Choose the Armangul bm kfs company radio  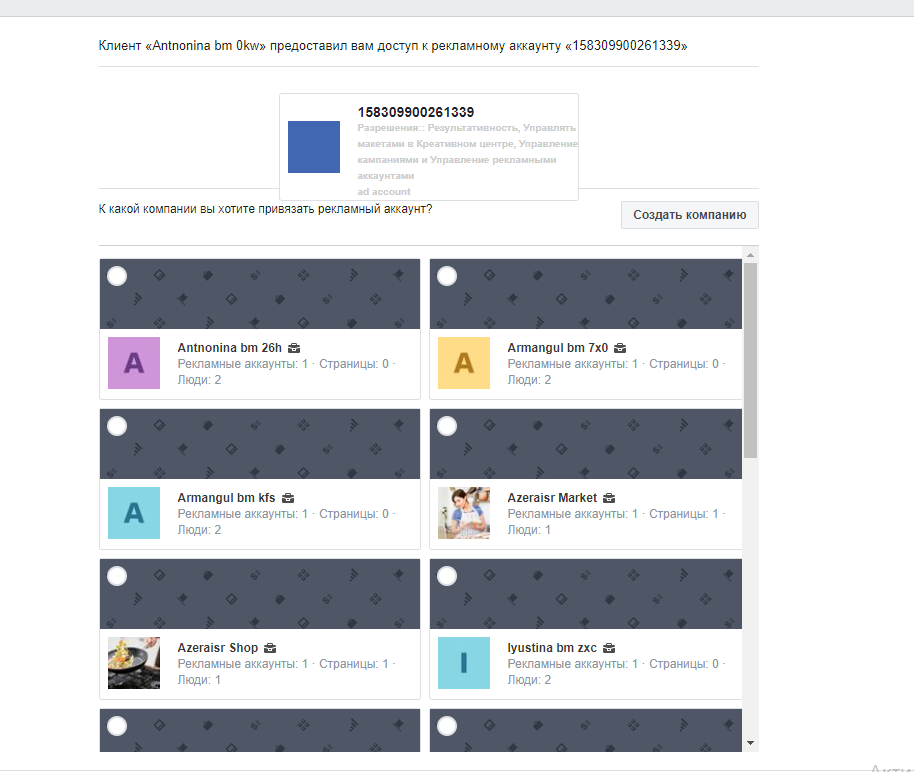coord(117,426)
